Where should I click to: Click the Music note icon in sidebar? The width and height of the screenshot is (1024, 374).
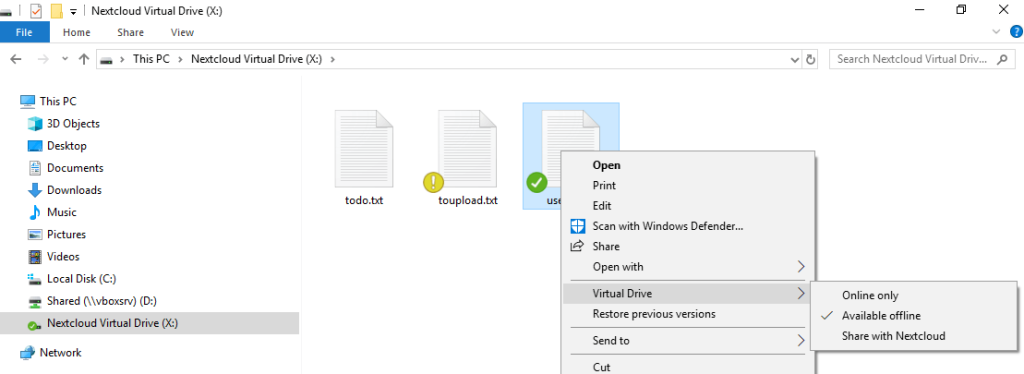click(x=35, y=213)
